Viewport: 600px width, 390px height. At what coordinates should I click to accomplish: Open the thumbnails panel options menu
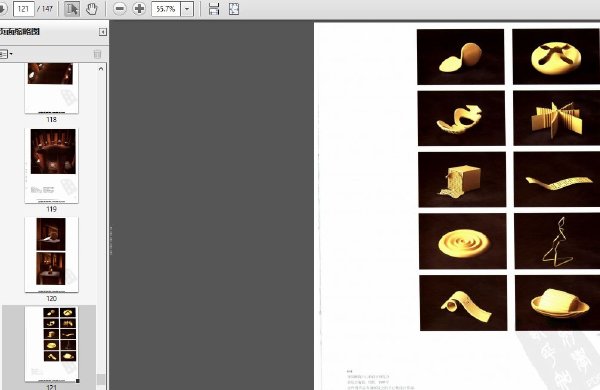pos(5,54)
